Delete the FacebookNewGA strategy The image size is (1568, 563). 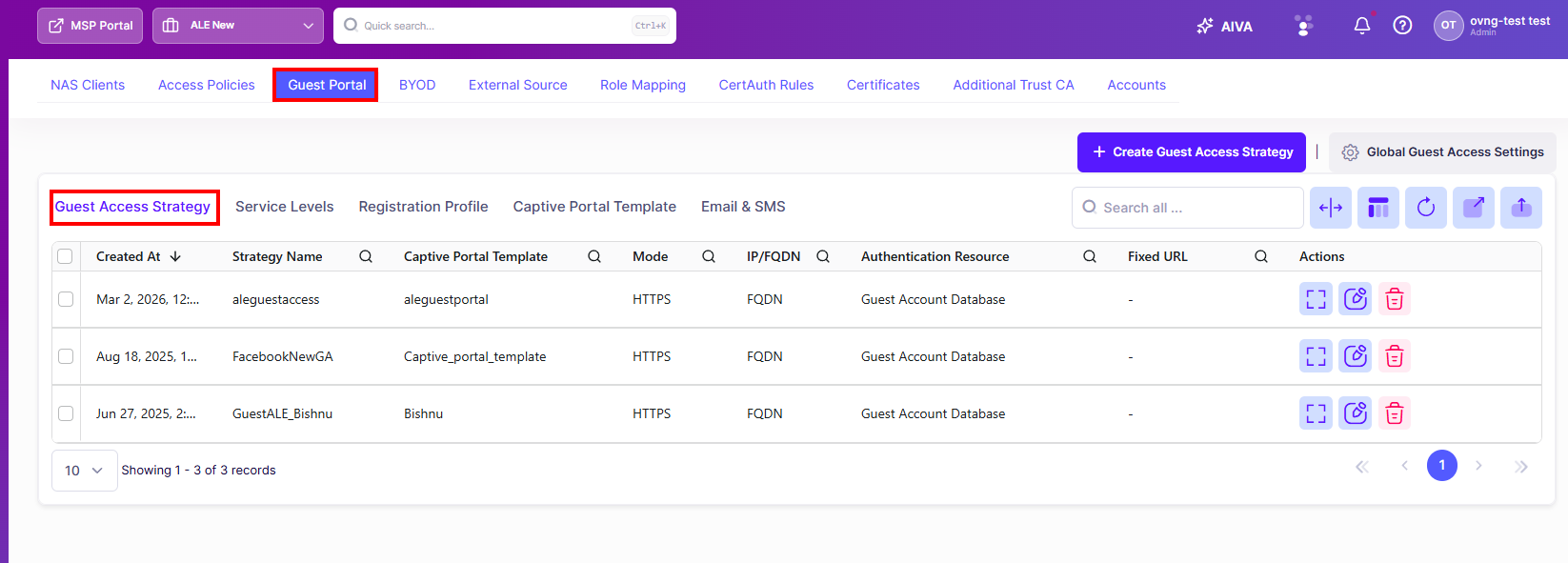tap(1395, 356)
